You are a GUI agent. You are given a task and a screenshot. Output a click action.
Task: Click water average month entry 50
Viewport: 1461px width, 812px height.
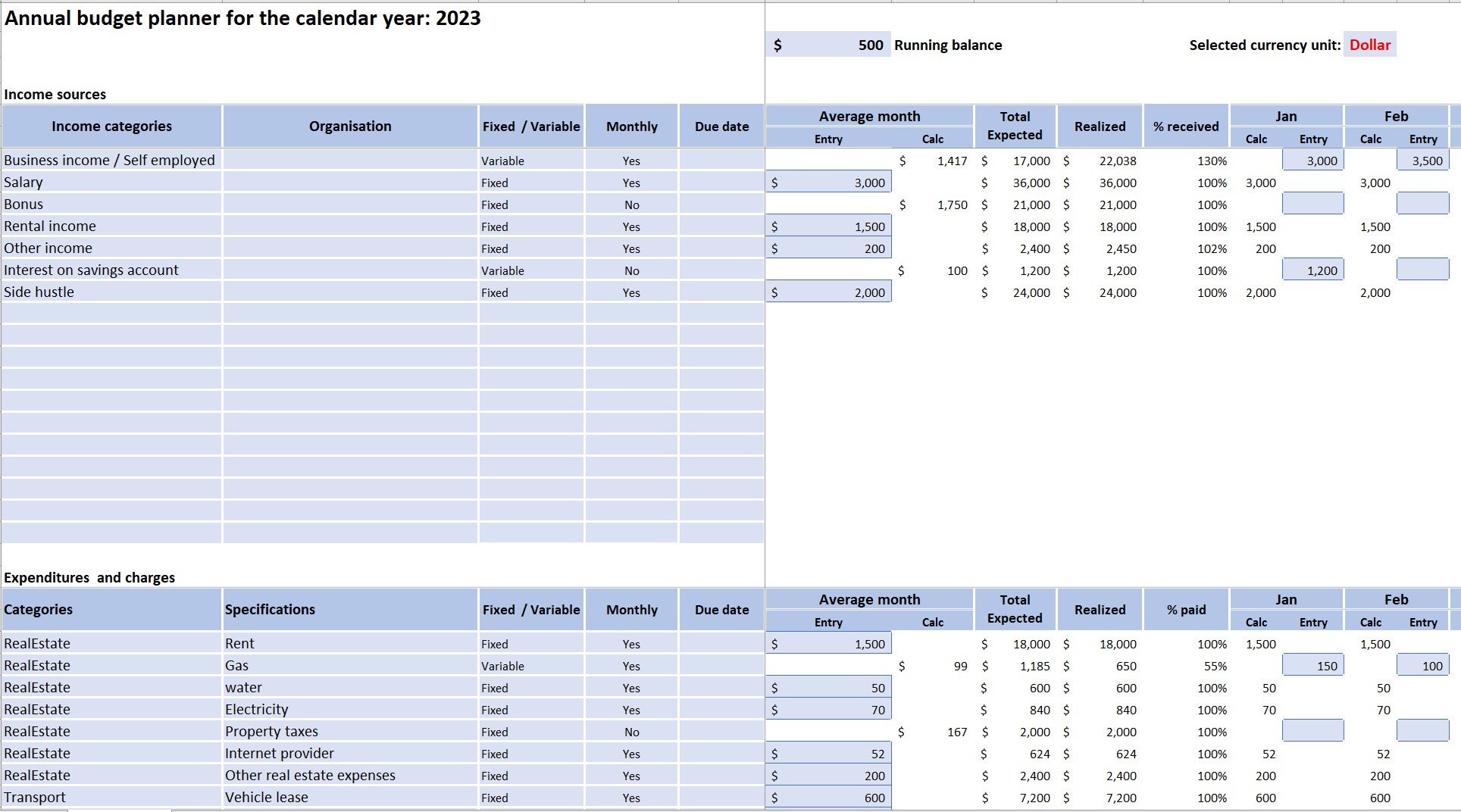828,687
